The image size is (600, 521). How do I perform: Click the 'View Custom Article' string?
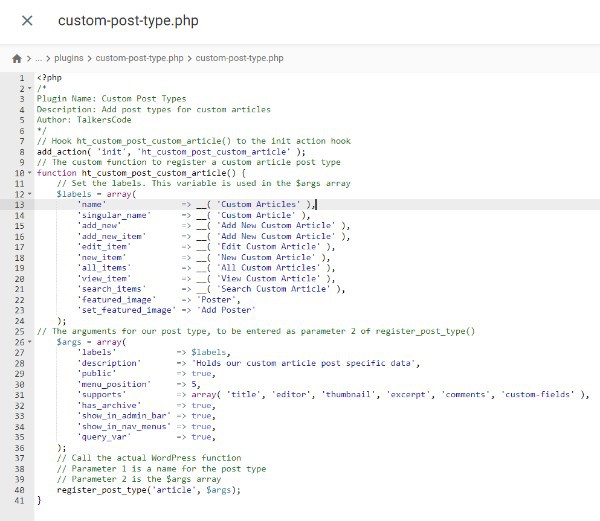(x=269, y=278)
